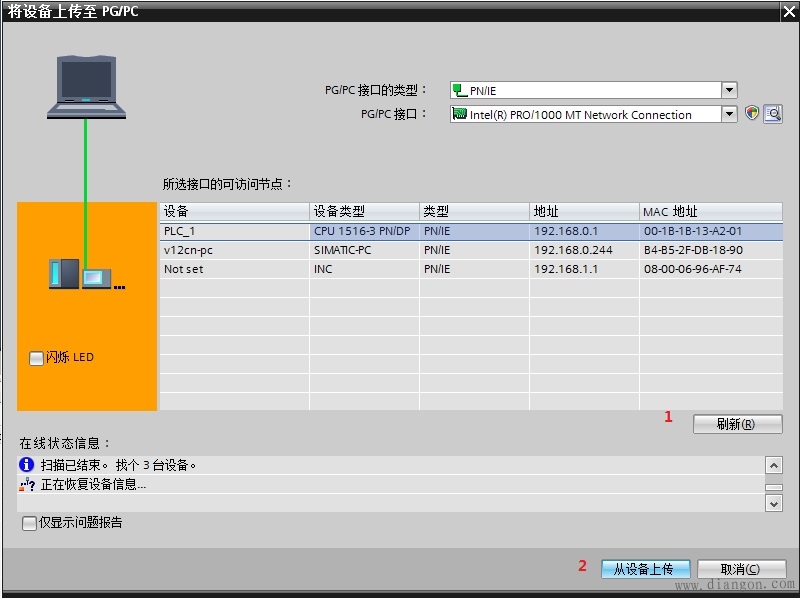
Task: Click the network card icon in PG/PC 接口 field
Action: click(459, 114)
